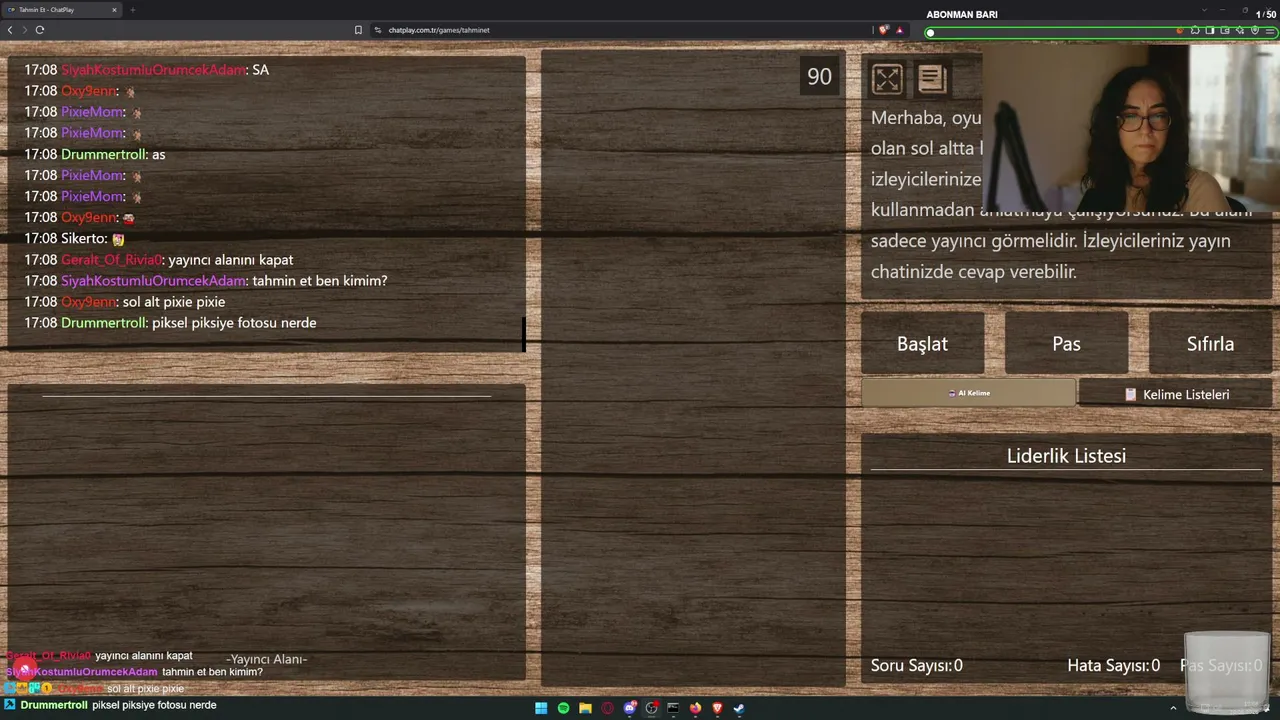Open the tab search dropdown chevron
Screen dimensions: 1280x720
1204,10
